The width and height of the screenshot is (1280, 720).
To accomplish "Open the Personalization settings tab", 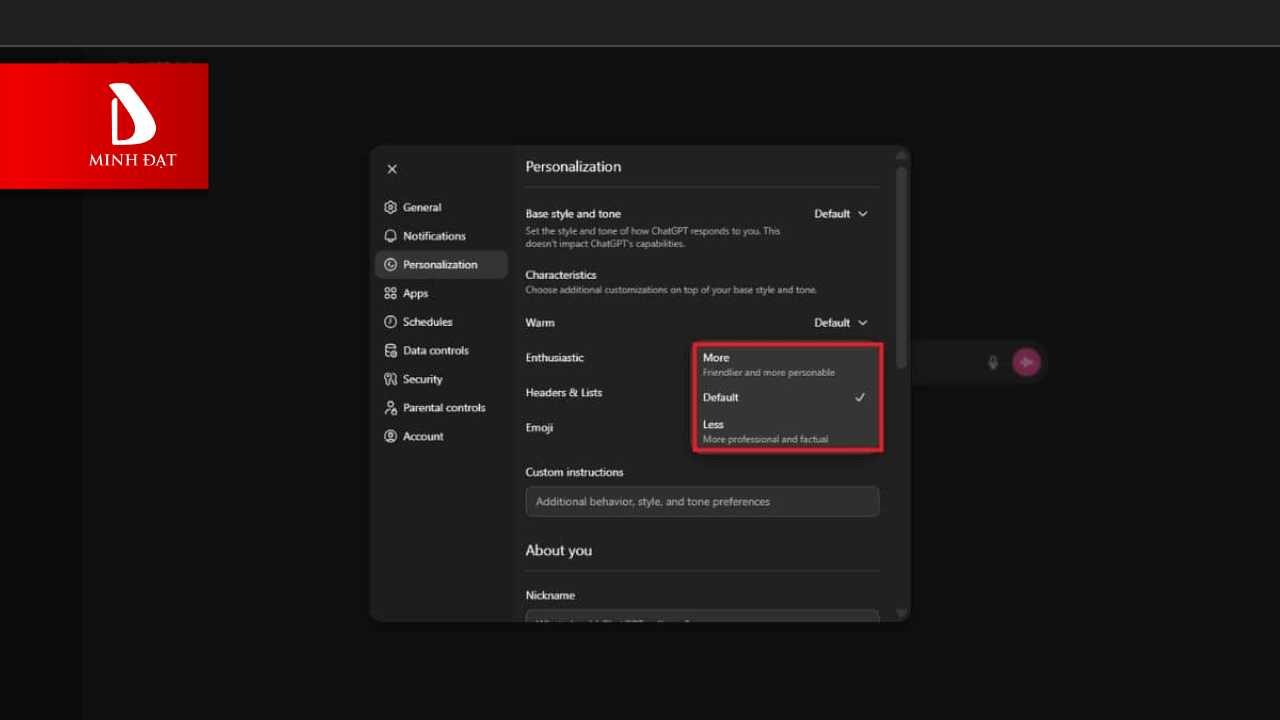I will (440, 265).
